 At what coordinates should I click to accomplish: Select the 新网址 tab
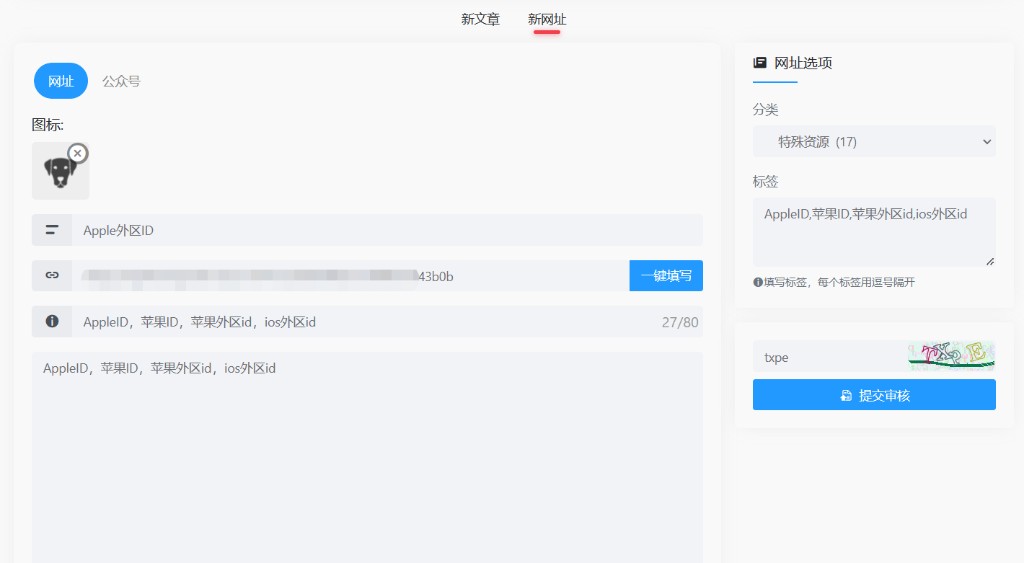pos(547,20)
